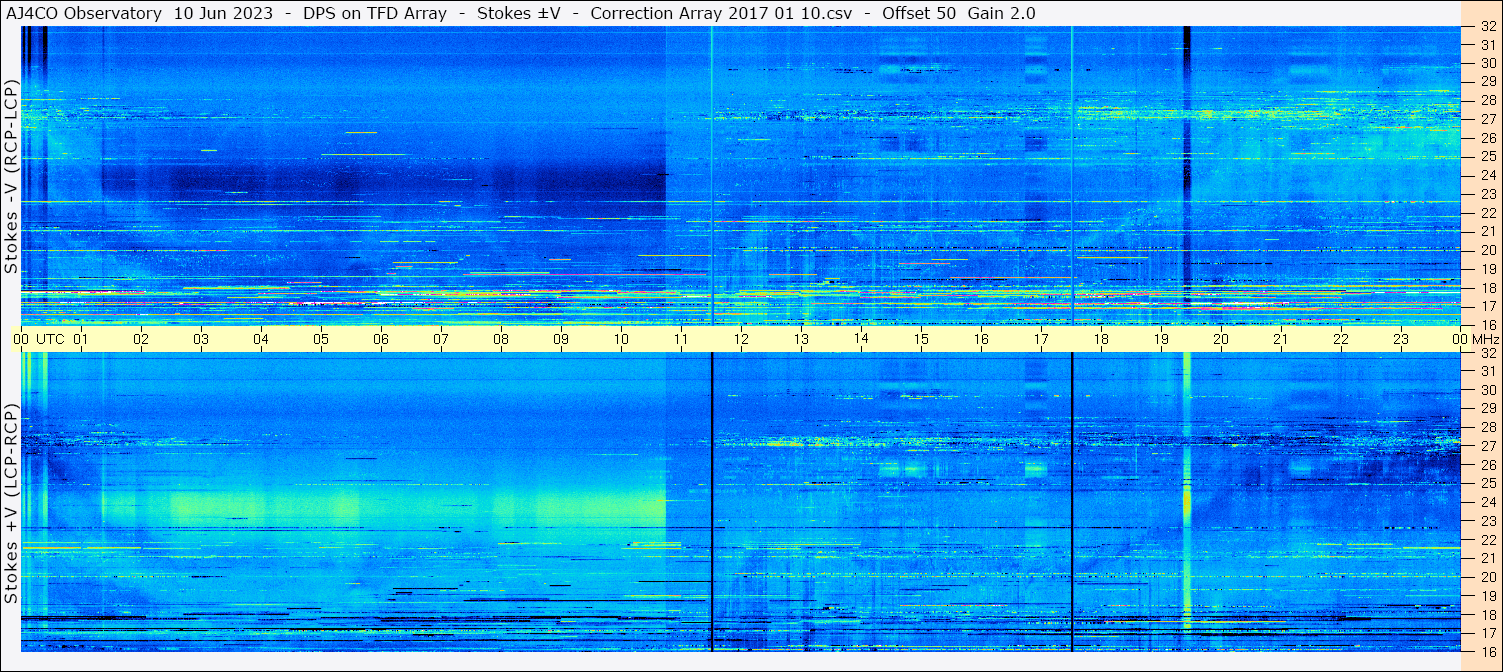
Task: Select hour 22 on the UTC time axis
Action: click(x=1341, y=339)
